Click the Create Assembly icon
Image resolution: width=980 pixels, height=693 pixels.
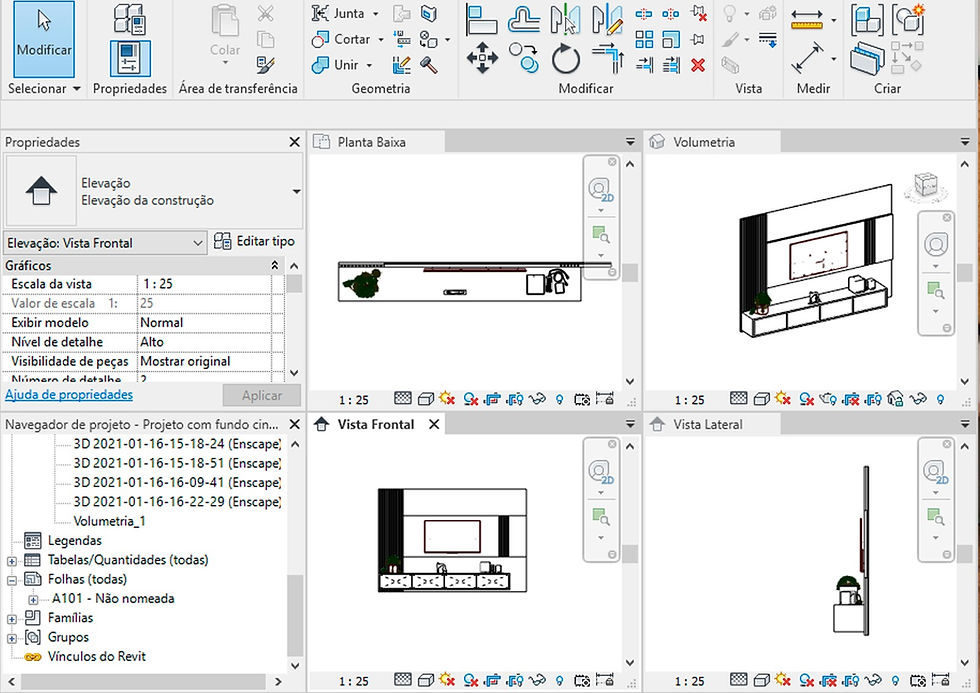868,20
